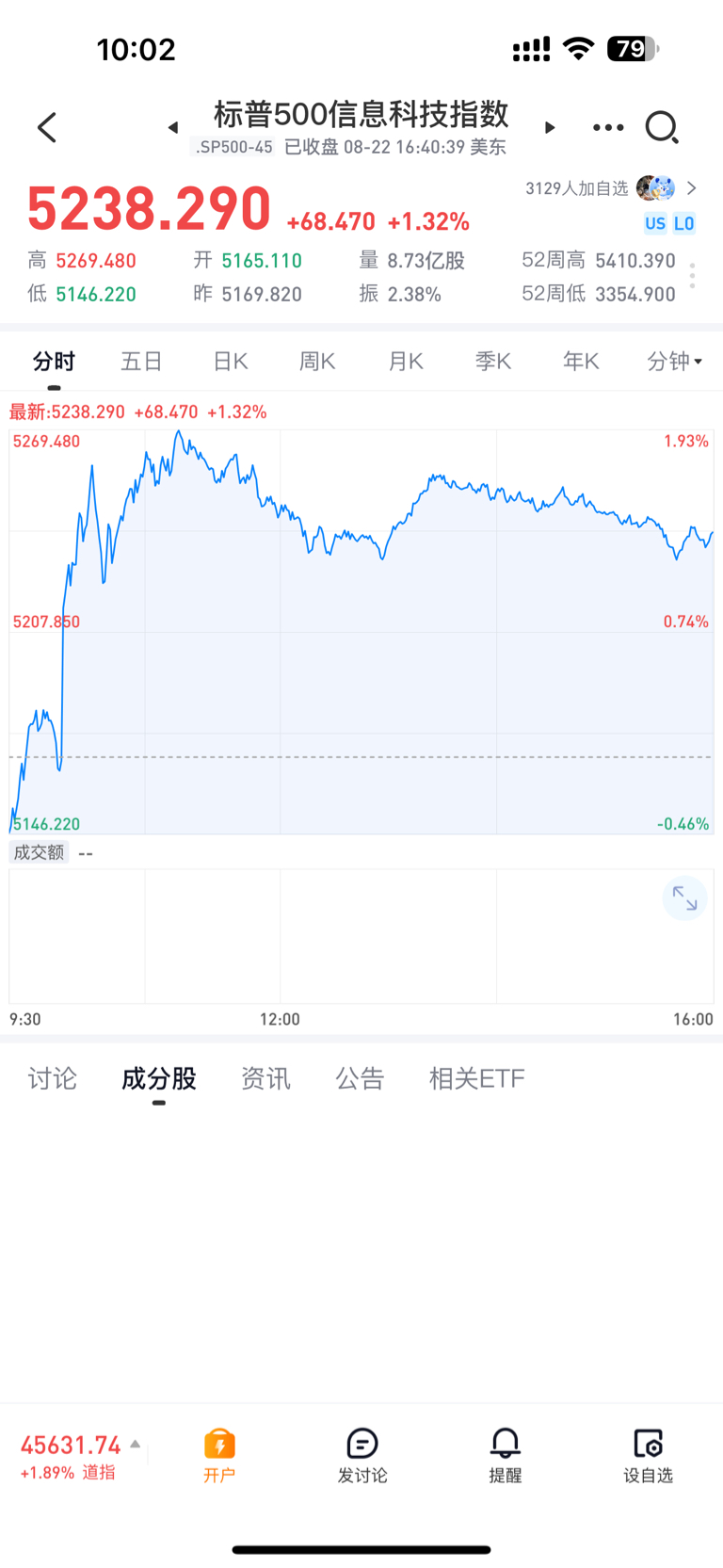The image size is (723, 1568).
Task: Expand chart to fullscreen with arrows icon
Action: [x=684, y=899]
